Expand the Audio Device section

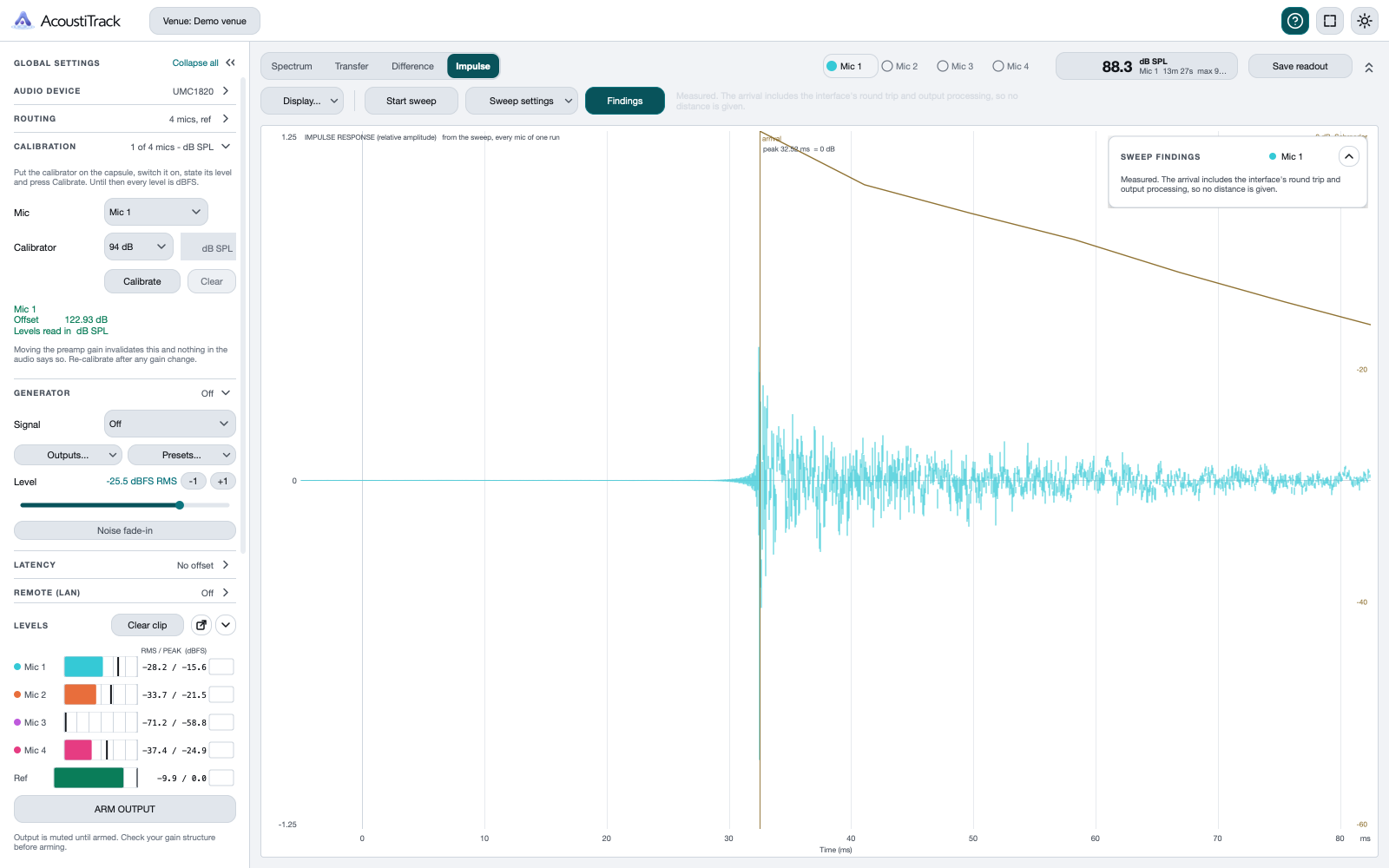click(x=125, y=91)
